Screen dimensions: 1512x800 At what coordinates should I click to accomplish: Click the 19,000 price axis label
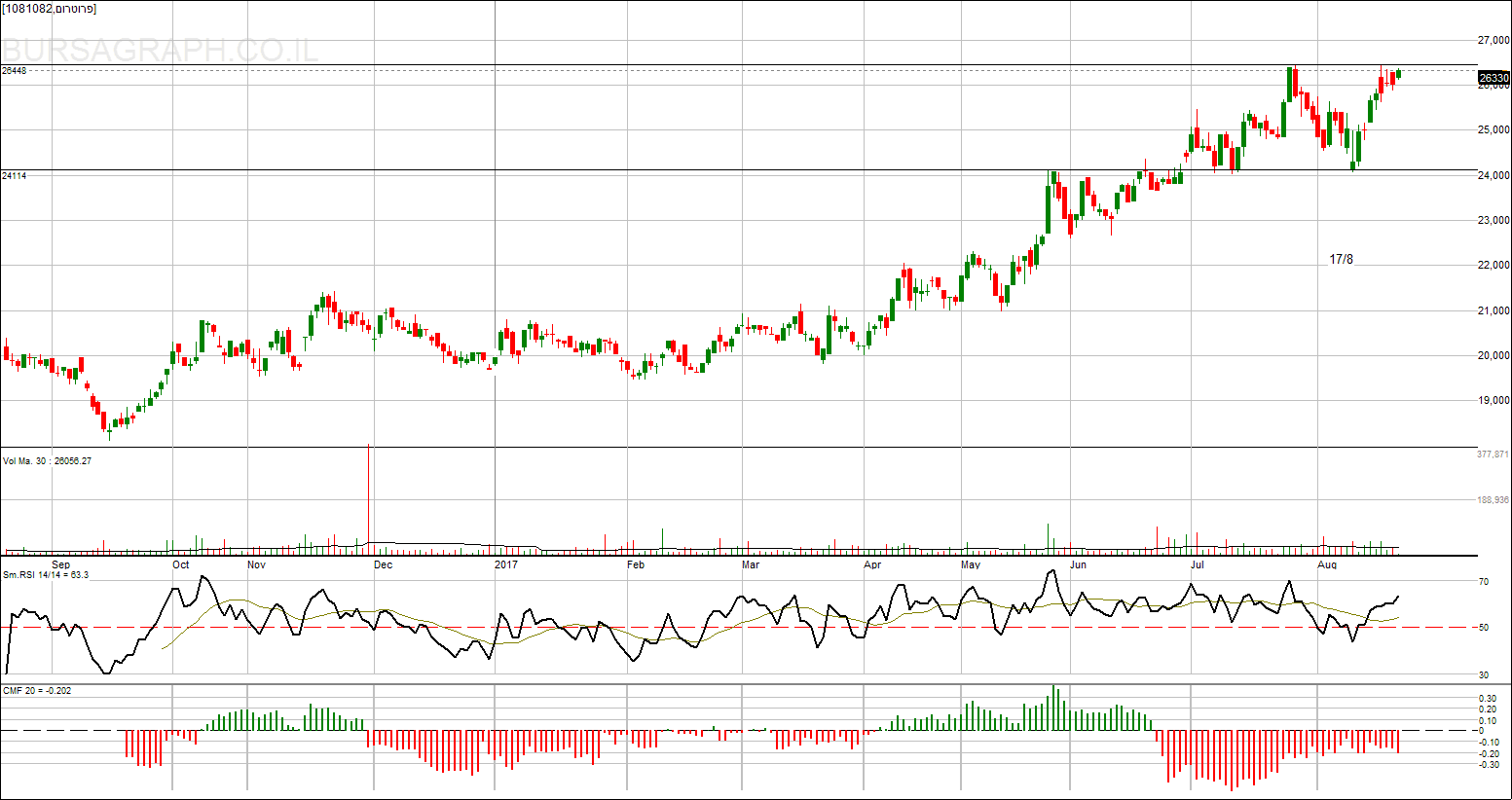(1494, 400)
